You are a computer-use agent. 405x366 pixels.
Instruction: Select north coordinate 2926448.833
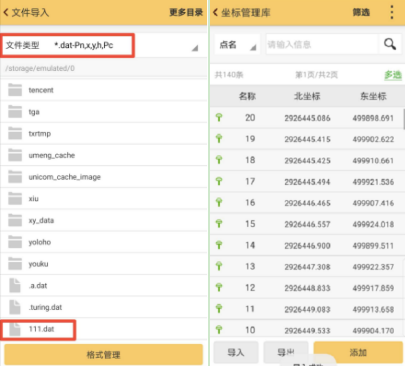coord(307,288)
